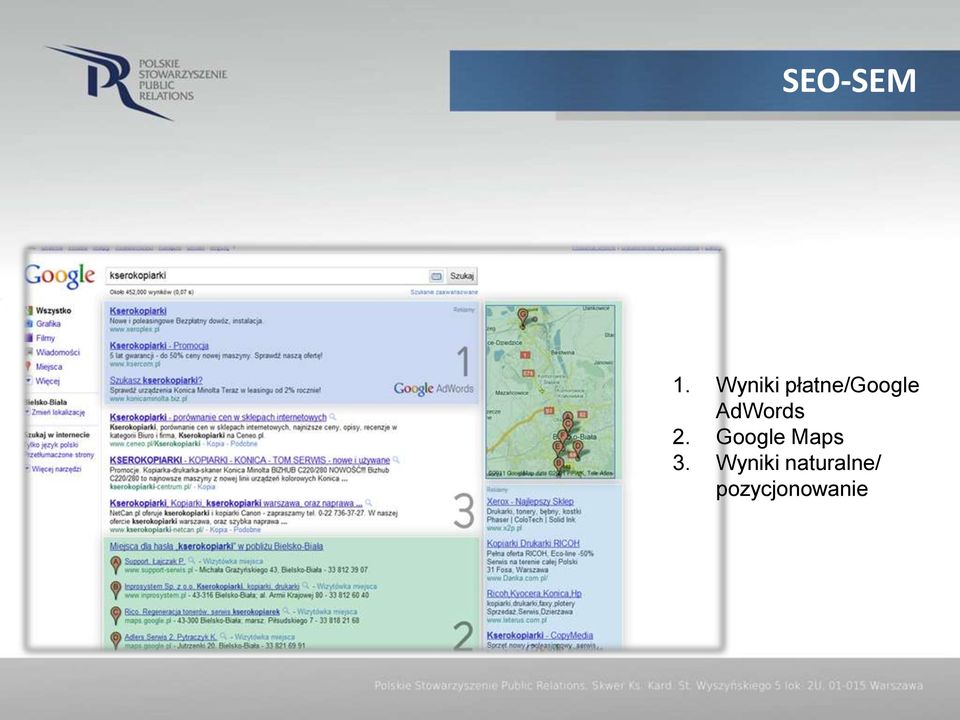Open Kopiarki Drukarki RICOH side ad

click(x=533, y=543)
